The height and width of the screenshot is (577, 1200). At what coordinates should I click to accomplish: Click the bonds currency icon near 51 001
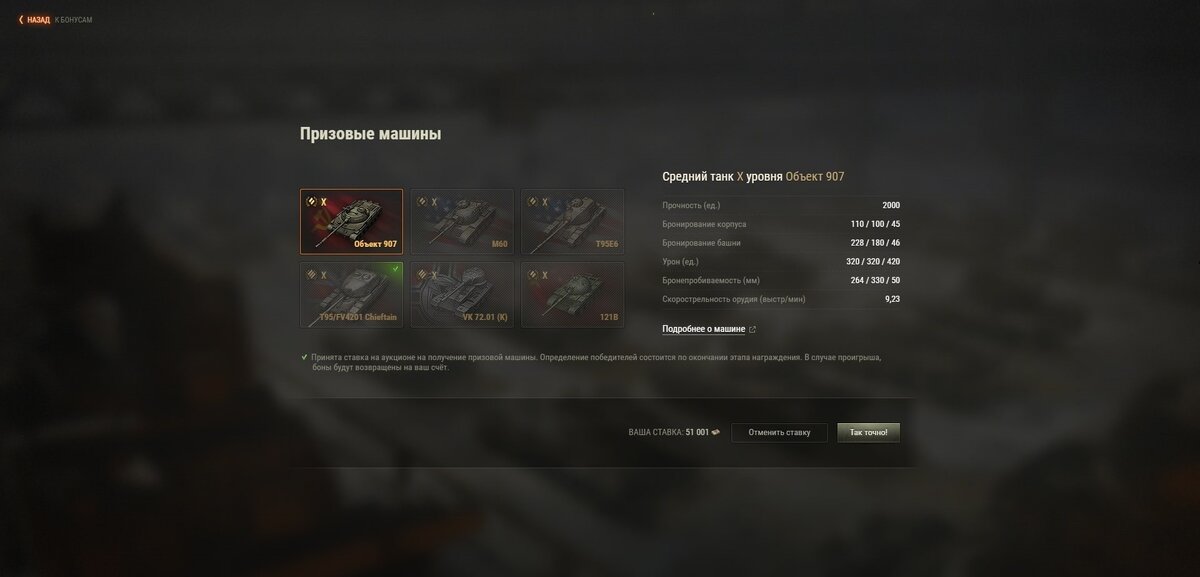(716, 433)
